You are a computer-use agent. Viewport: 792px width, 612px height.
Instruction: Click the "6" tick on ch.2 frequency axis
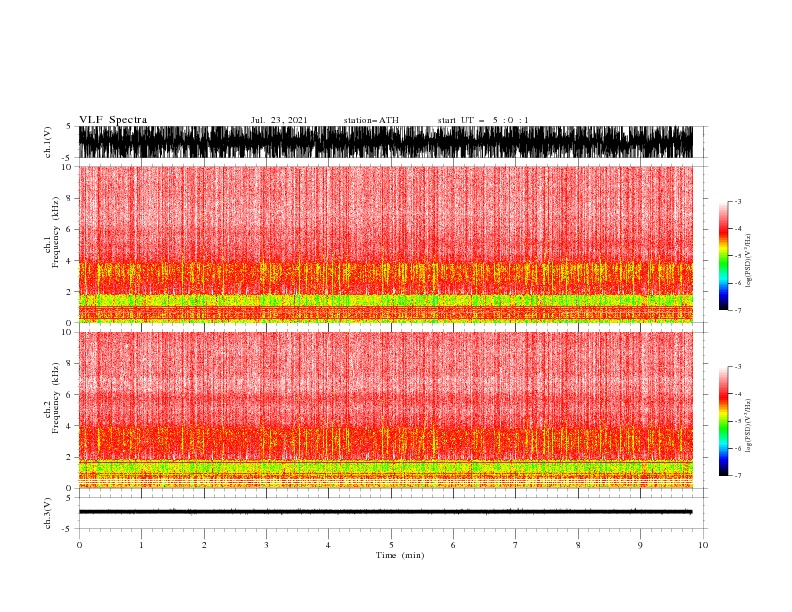[69, 395]
